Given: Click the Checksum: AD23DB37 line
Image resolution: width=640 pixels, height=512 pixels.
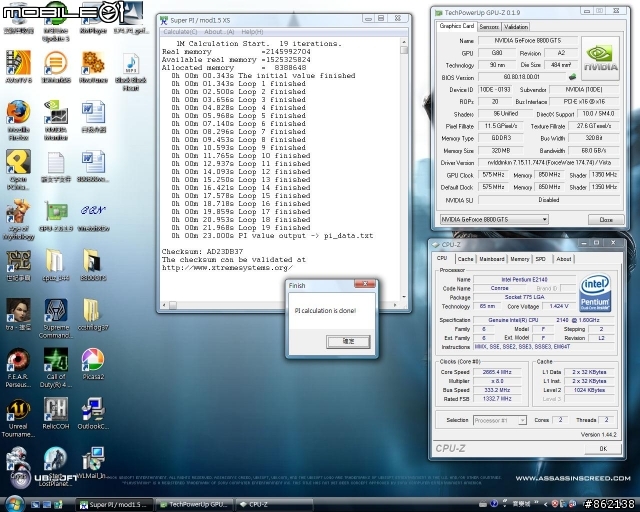Looking at the screenshot, I should [x=202, y=252].
